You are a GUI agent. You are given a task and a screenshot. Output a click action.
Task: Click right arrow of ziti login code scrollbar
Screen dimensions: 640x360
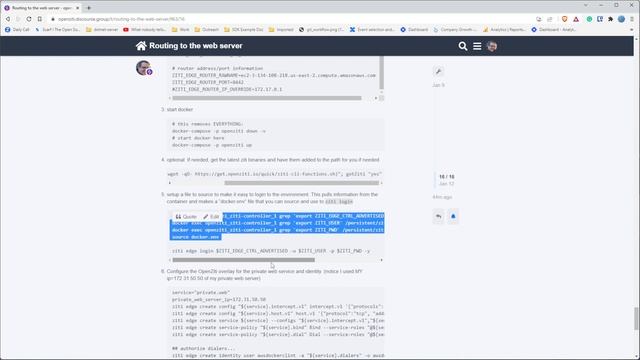pos(382,260)
